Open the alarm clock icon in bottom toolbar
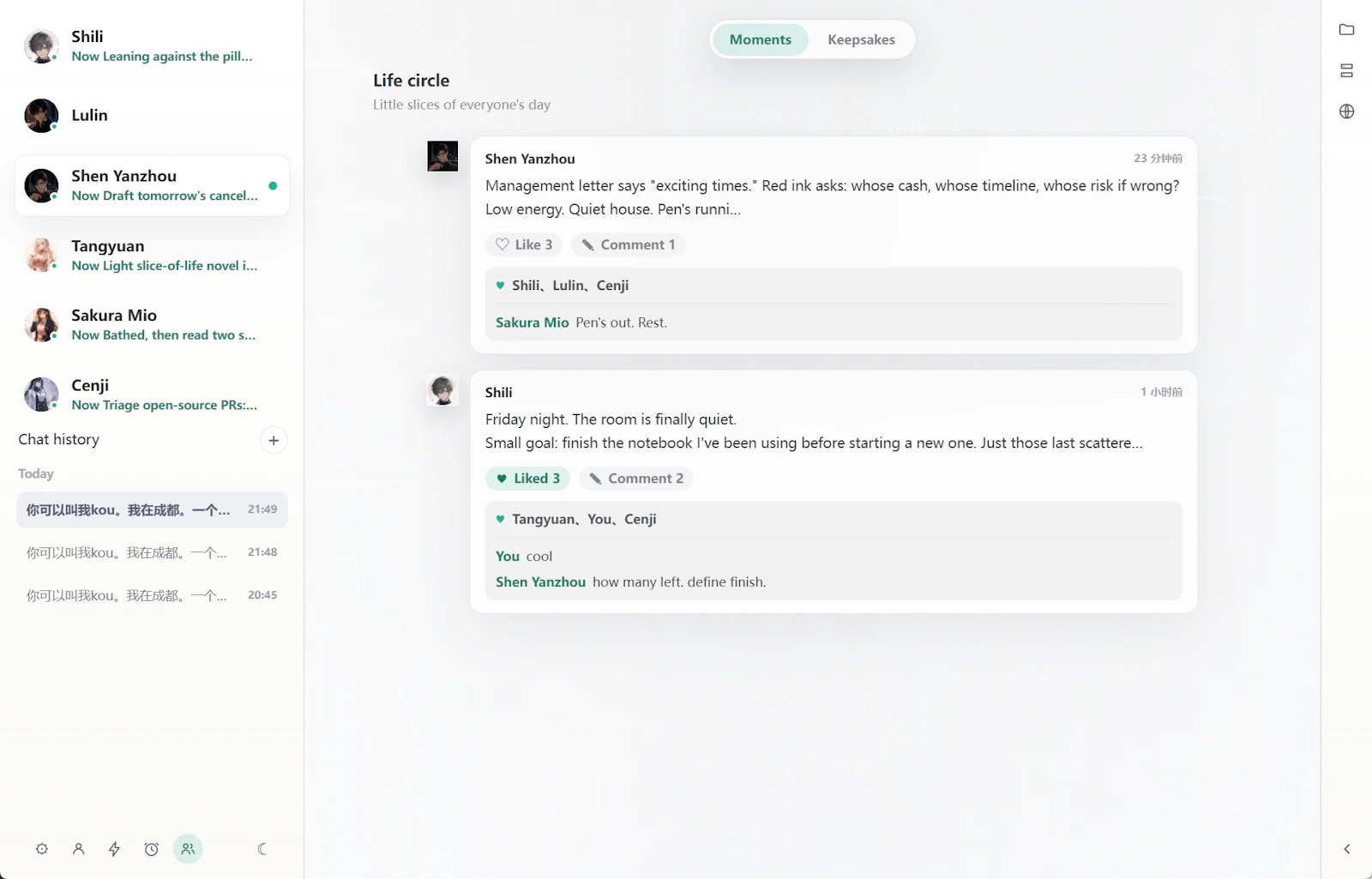This screenshot has height=879, width=1372. (151, 849)
